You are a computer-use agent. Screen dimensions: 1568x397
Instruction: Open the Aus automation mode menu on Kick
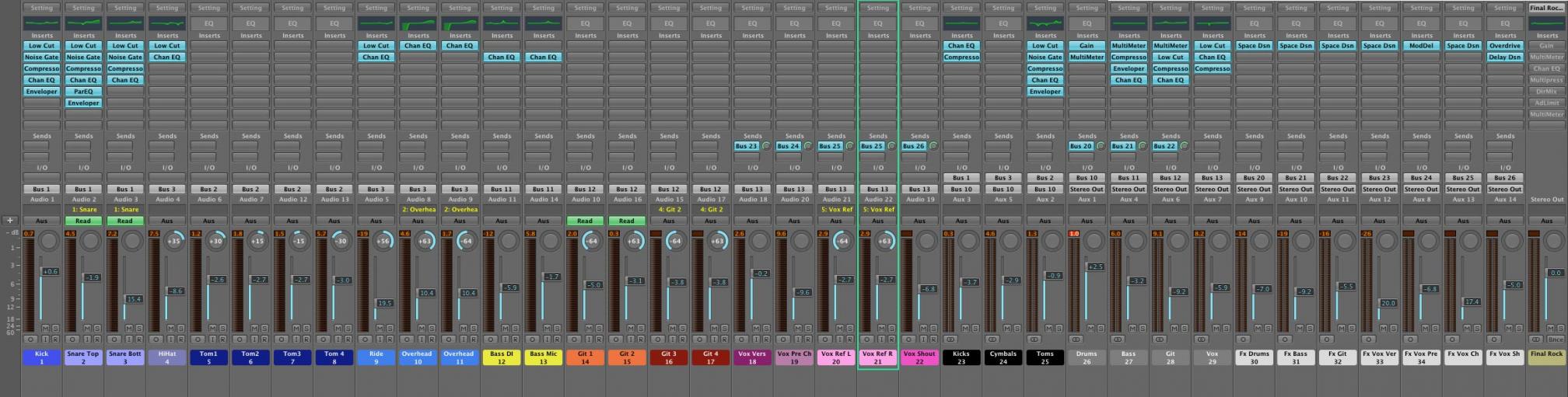coord(42,221)
